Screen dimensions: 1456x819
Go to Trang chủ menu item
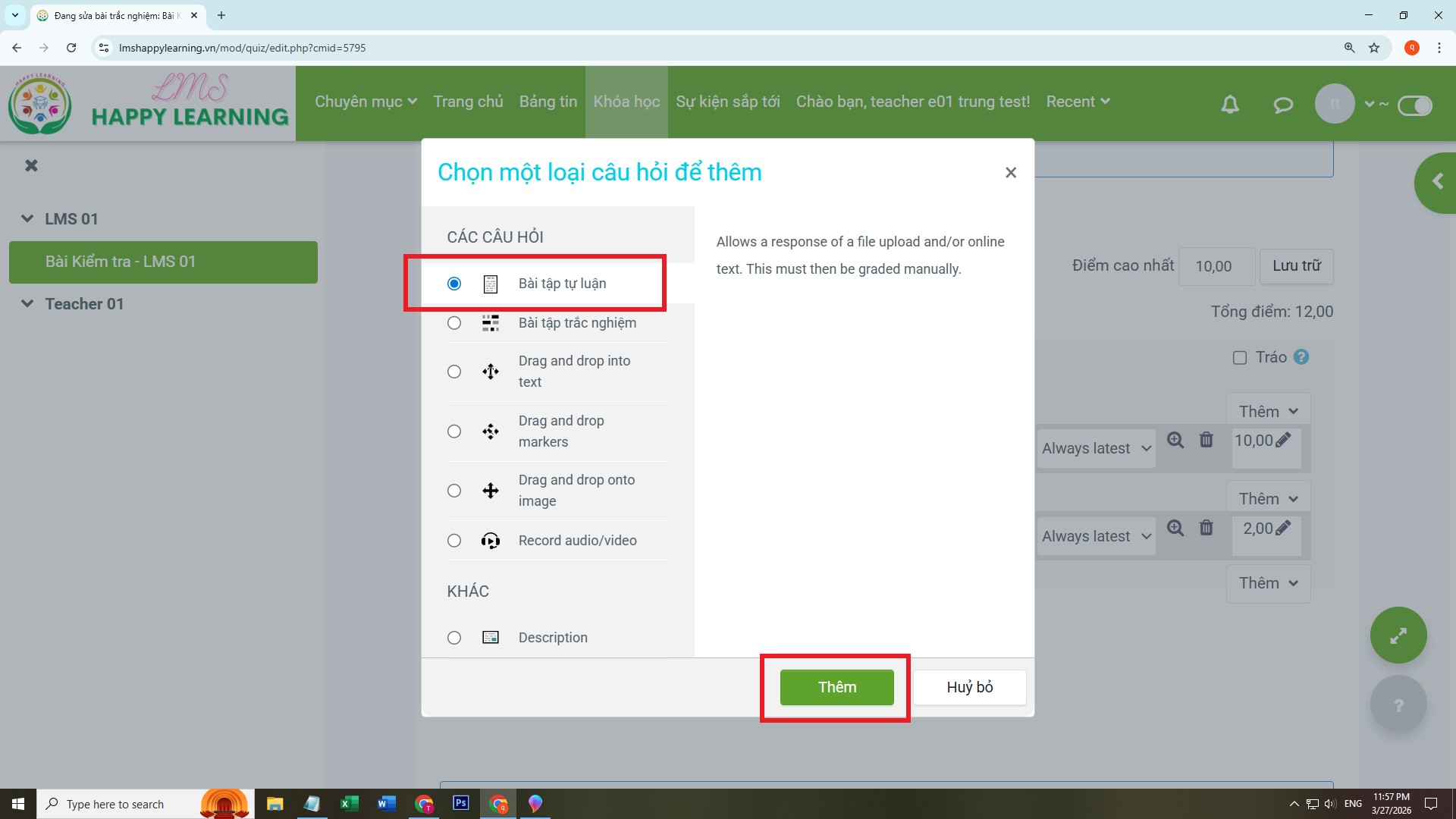(468, 102)
